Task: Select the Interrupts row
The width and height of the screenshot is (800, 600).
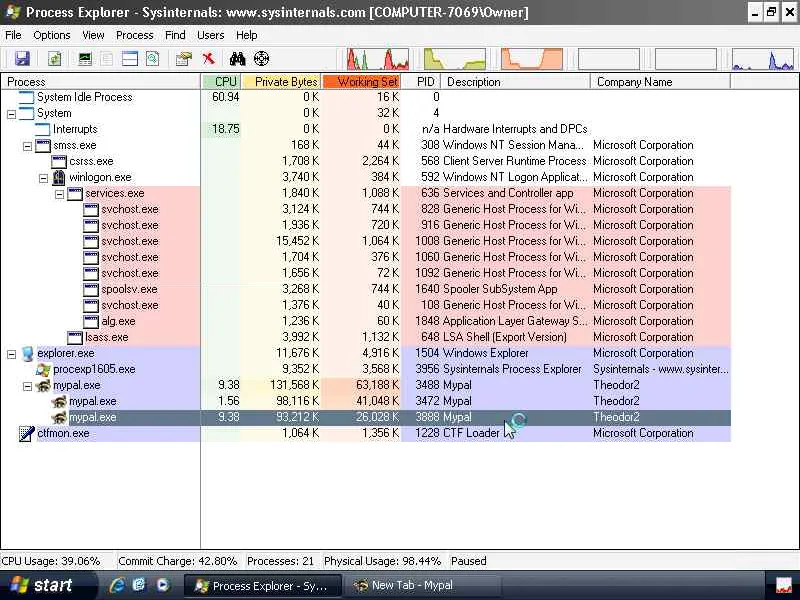Action: click(x=366, y=129)
